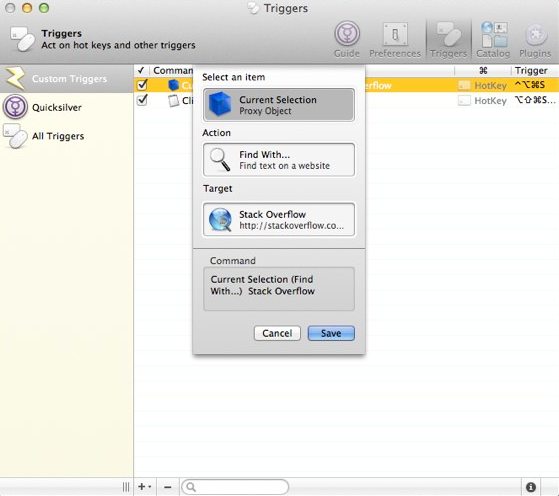Select All Triggers in sidebar
The width and height of the screenshot is (559, 496).
(66, 136)
